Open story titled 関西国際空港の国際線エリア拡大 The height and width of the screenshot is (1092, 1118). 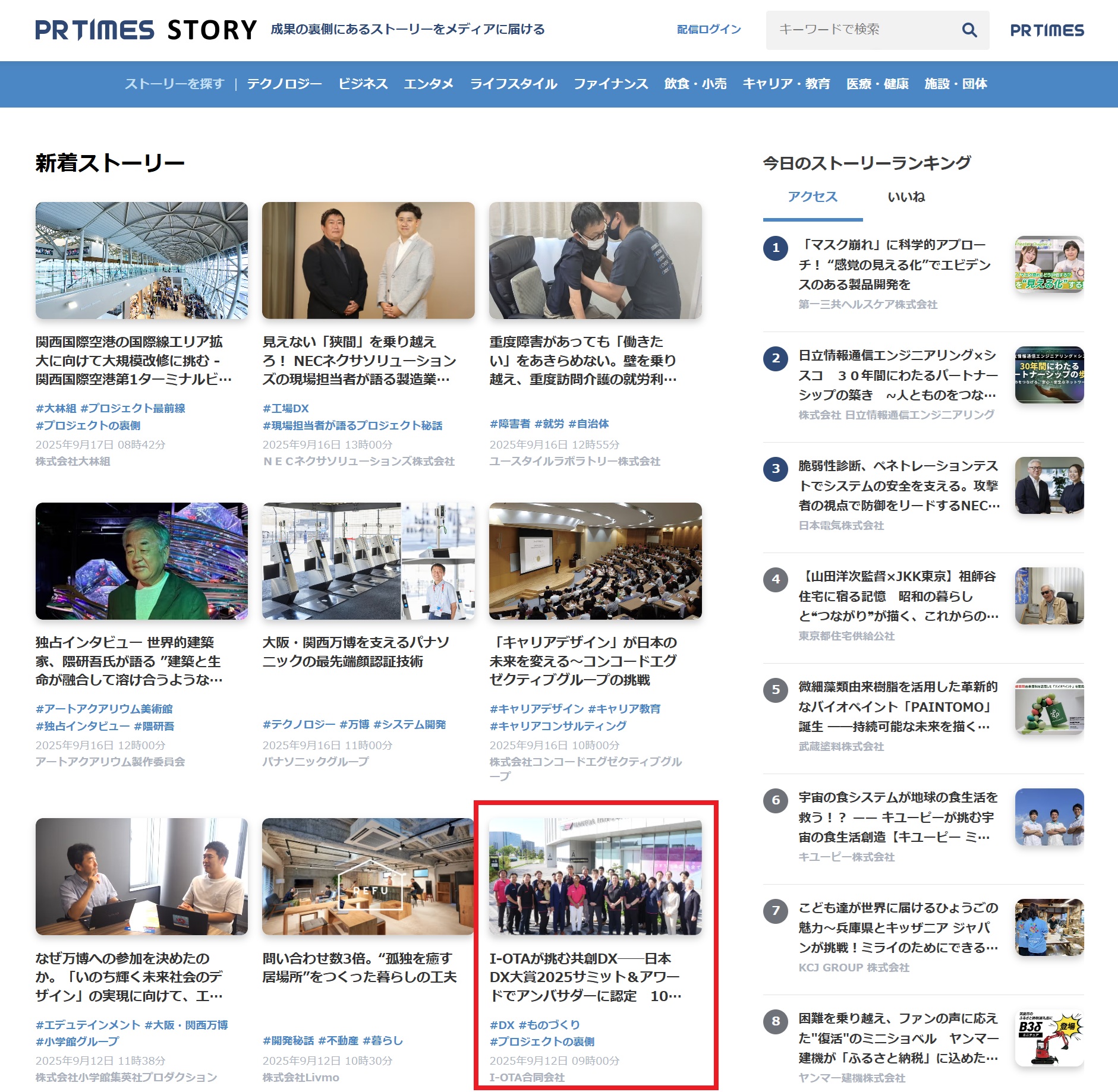[x=134, y=360]
